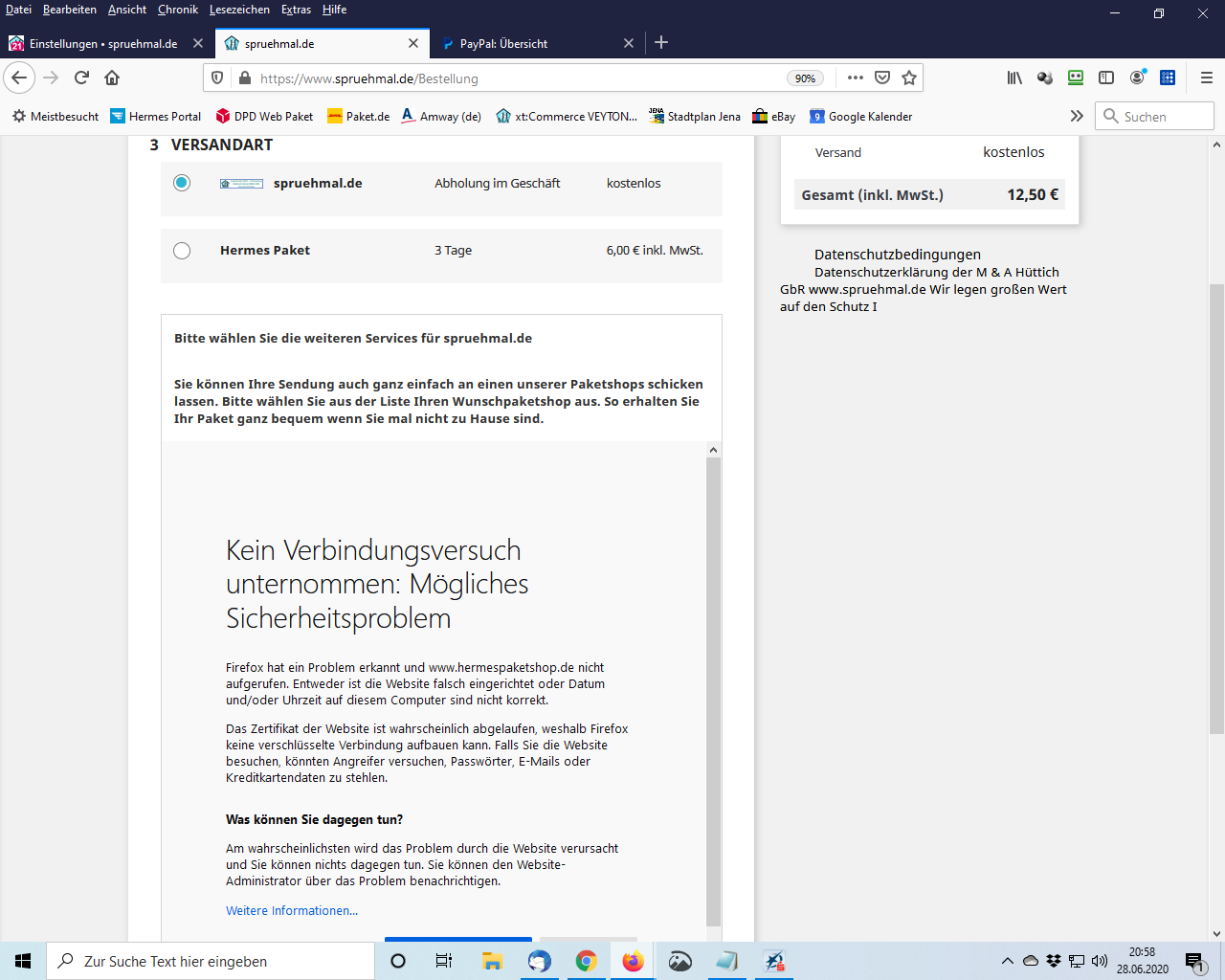Open the Library icon in toolbar
Image resolution: width=1225 pixels, height=980 pixels.
(x=1014, y=78)
